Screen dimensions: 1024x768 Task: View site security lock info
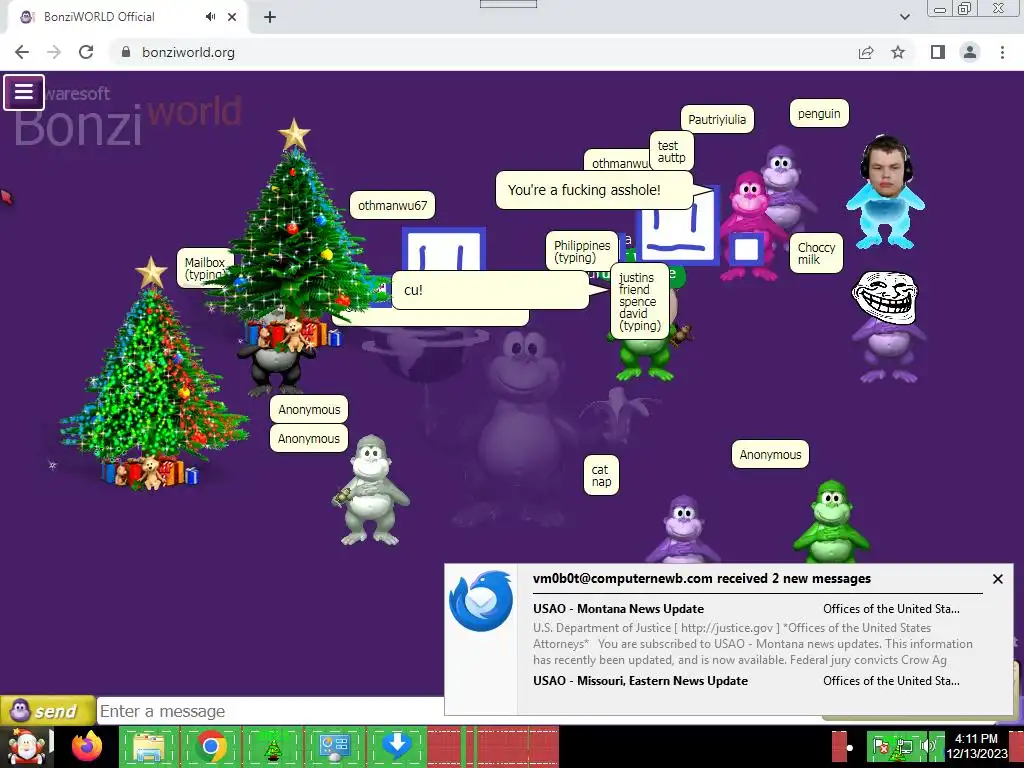pyautogui.click(x=126, y=52)
